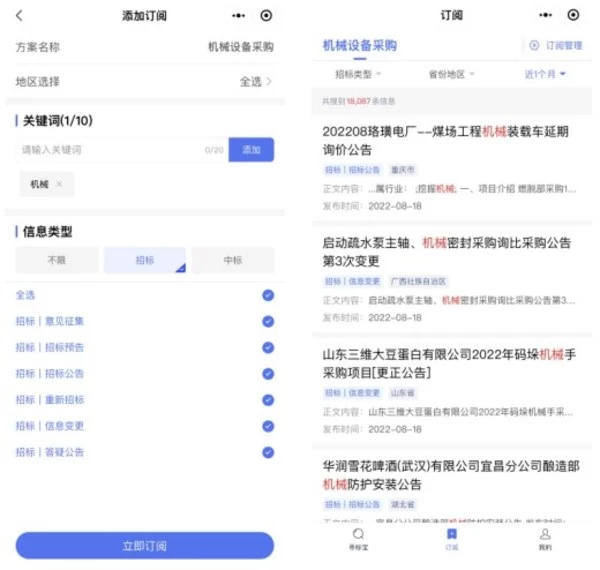Focus the 请输入关键词 input field
This screenshot has width=600, height=570.
pos(110,150)
